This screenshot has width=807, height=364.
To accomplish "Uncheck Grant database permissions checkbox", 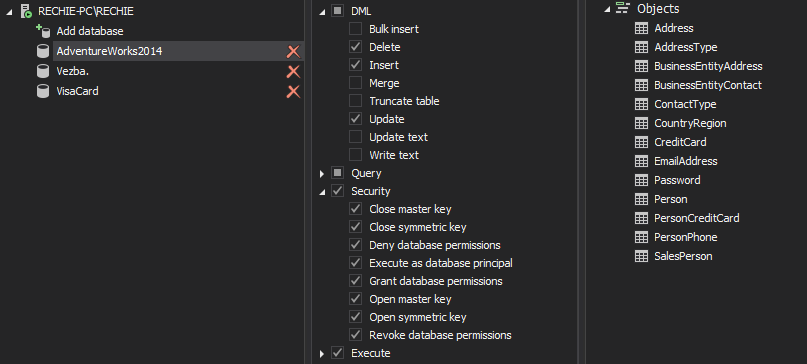I will (x=356, y=281).
